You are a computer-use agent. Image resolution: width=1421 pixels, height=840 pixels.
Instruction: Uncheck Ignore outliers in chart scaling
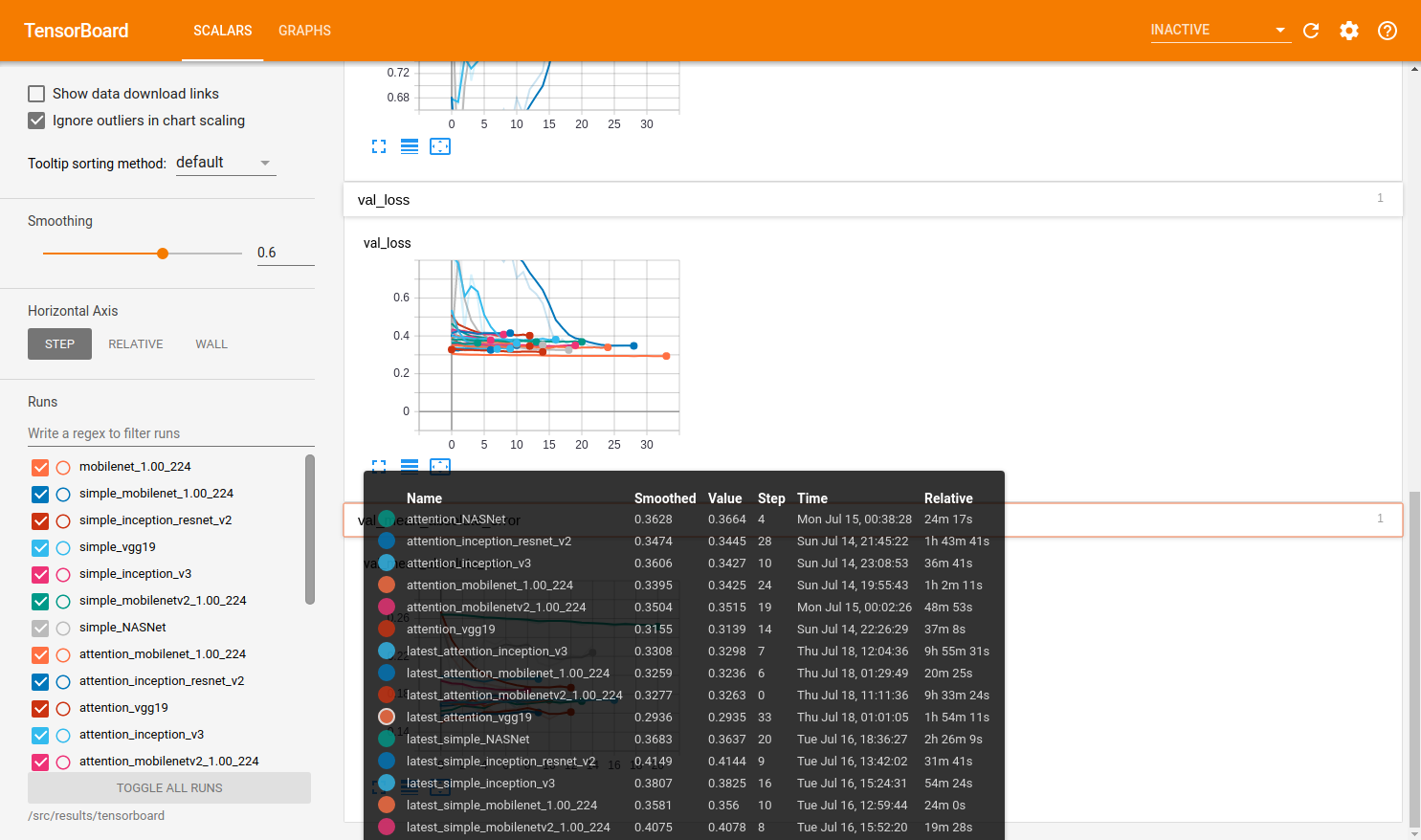pos(36,121)
